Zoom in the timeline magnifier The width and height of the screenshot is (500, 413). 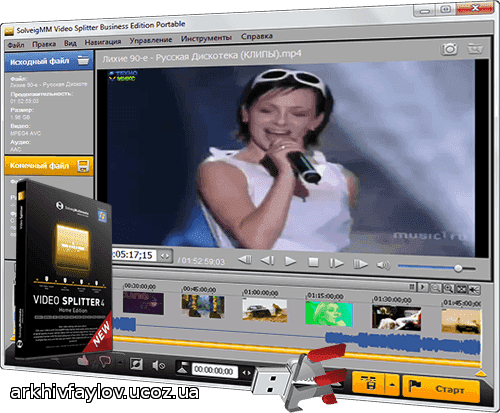point(448,288)
